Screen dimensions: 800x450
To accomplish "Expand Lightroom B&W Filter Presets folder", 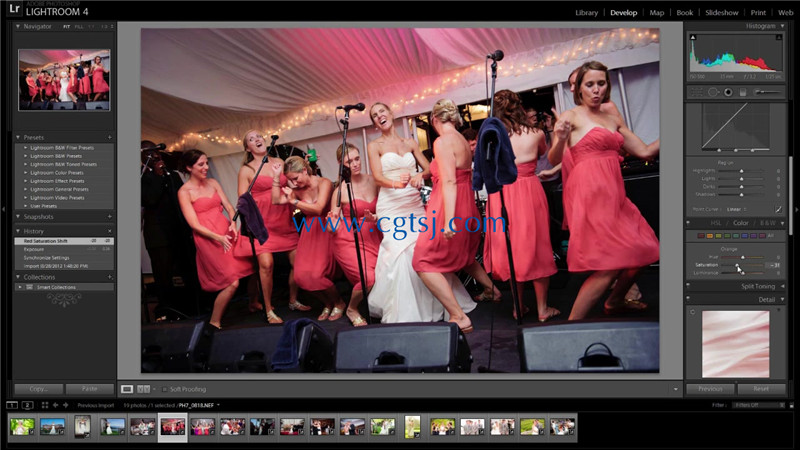I will pos(26,147).
